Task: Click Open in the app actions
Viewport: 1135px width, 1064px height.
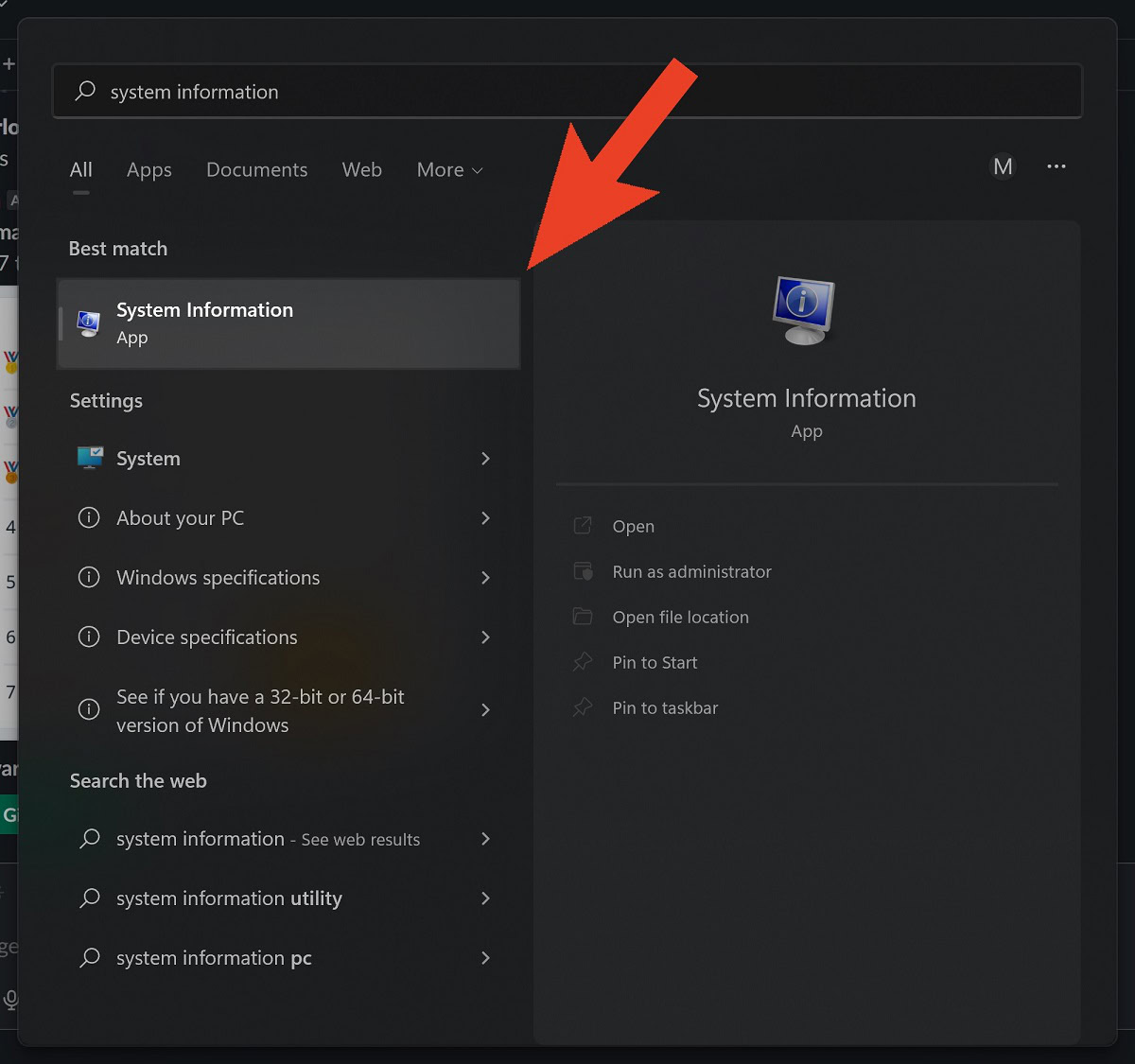Action: tap(633, 527)
